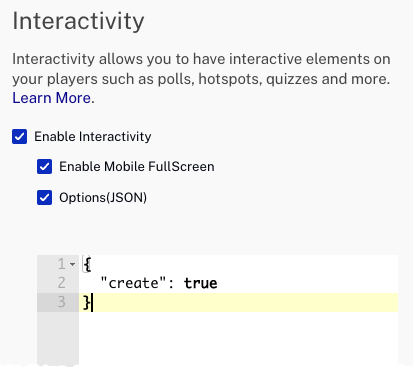Select line number 3 in the editor gutter

tap(61, 302)
